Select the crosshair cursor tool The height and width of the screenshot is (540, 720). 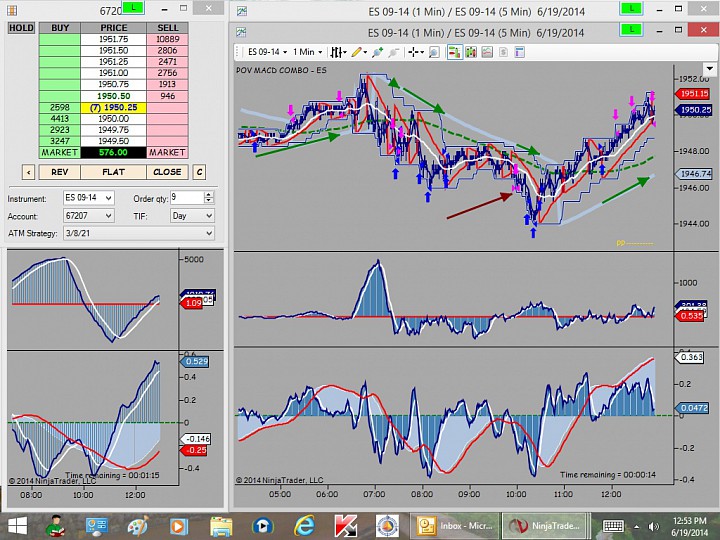(x=413, y=52)
